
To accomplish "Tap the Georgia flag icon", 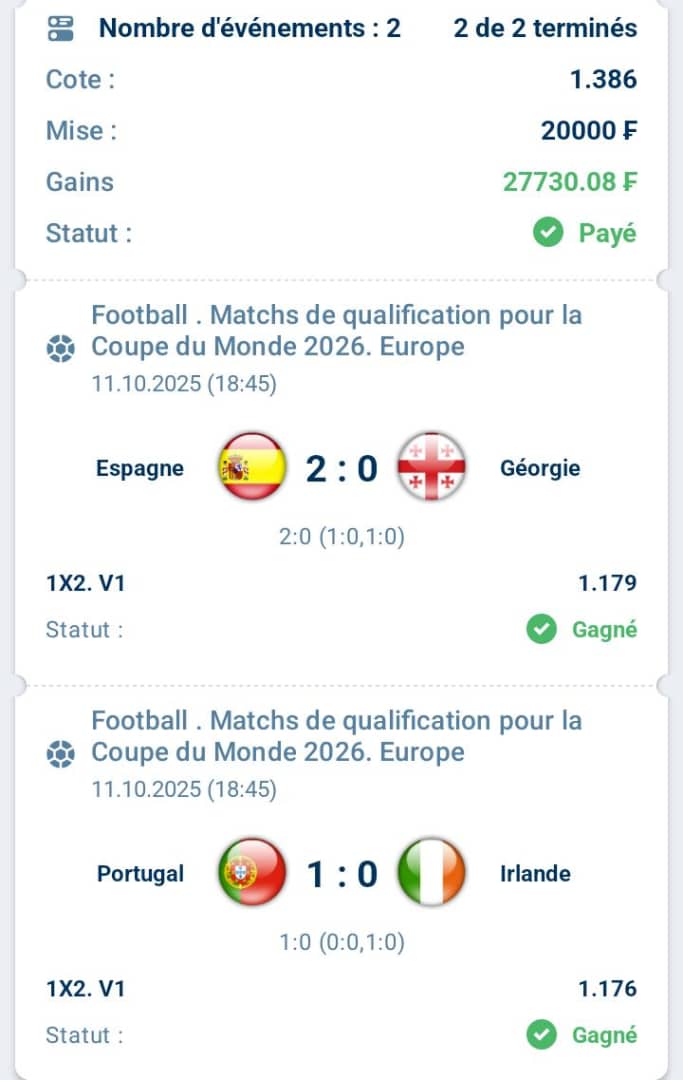I will point(432,468).
